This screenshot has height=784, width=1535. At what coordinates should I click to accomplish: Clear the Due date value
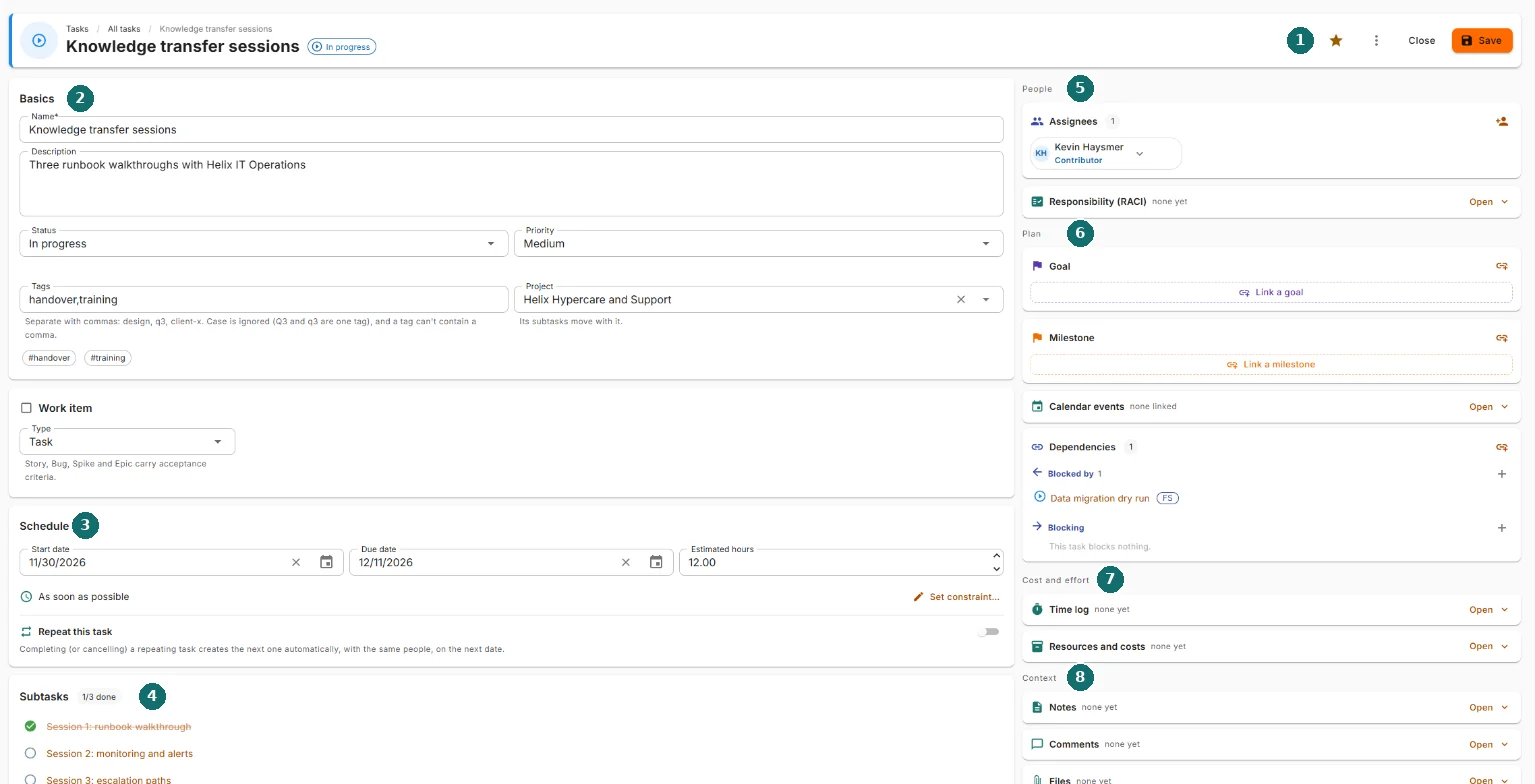(626, 562)
